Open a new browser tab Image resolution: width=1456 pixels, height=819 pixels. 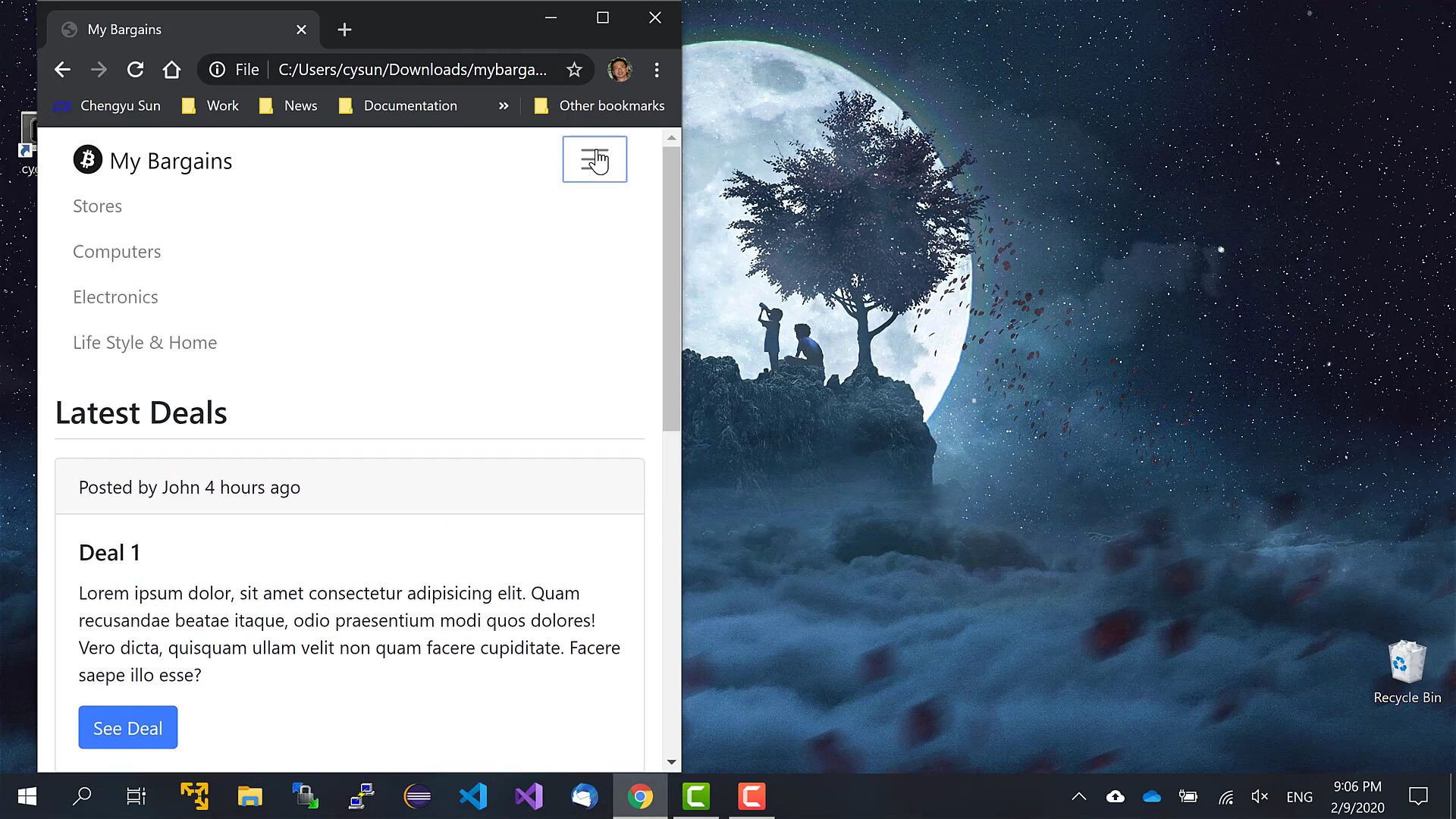click(x=344, y=30)
